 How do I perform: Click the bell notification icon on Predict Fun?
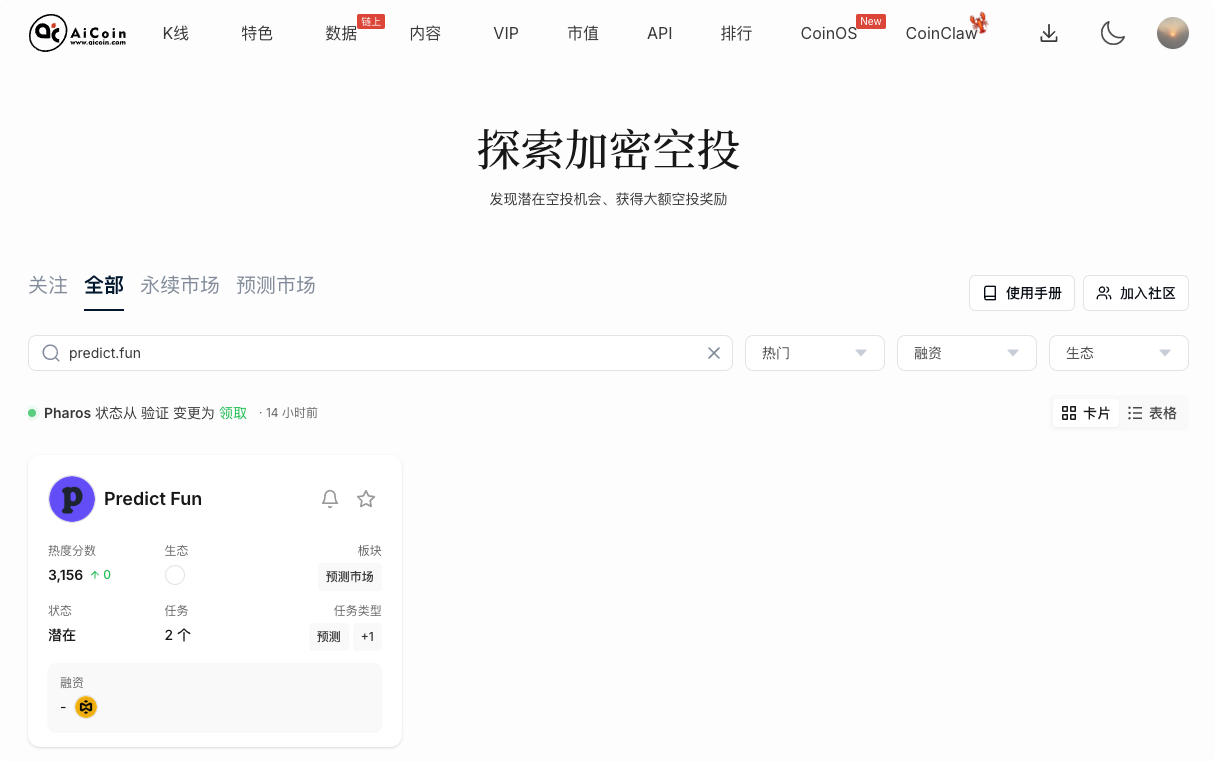pos(330,499)
